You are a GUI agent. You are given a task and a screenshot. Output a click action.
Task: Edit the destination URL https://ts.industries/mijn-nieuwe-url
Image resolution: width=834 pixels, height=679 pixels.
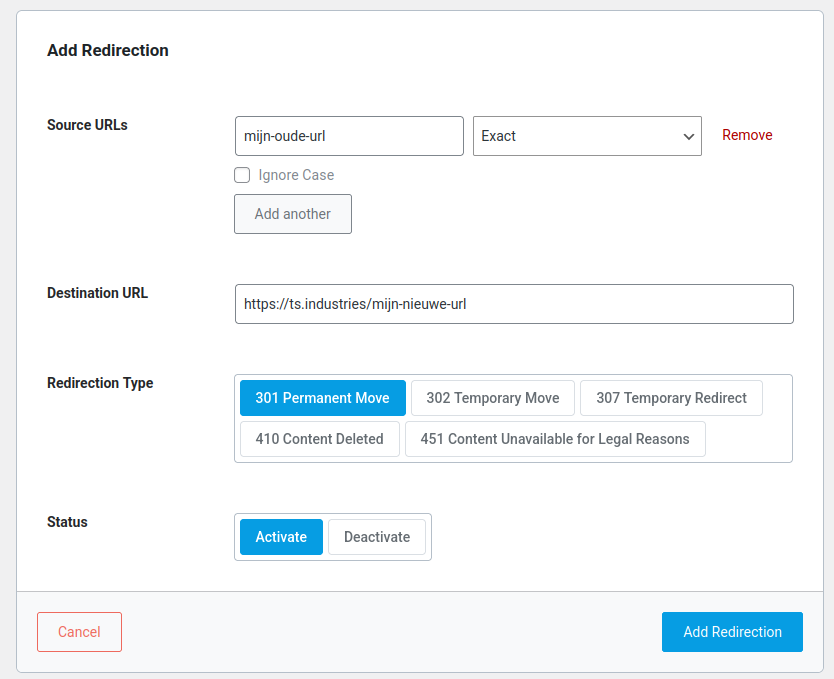tap(514, 303)
